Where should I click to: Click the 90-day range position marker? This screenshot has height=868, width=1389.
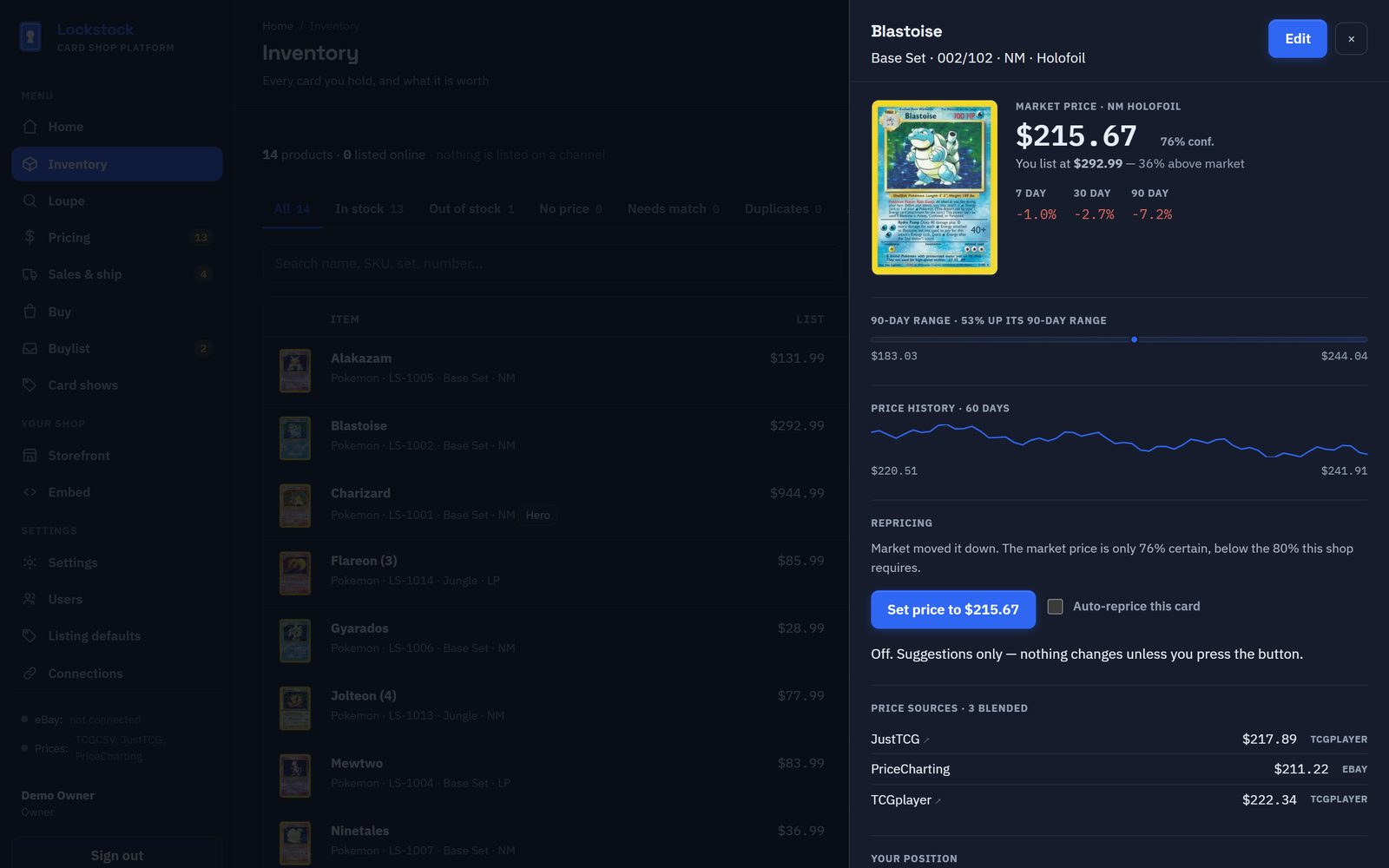tap(1134, 339)
